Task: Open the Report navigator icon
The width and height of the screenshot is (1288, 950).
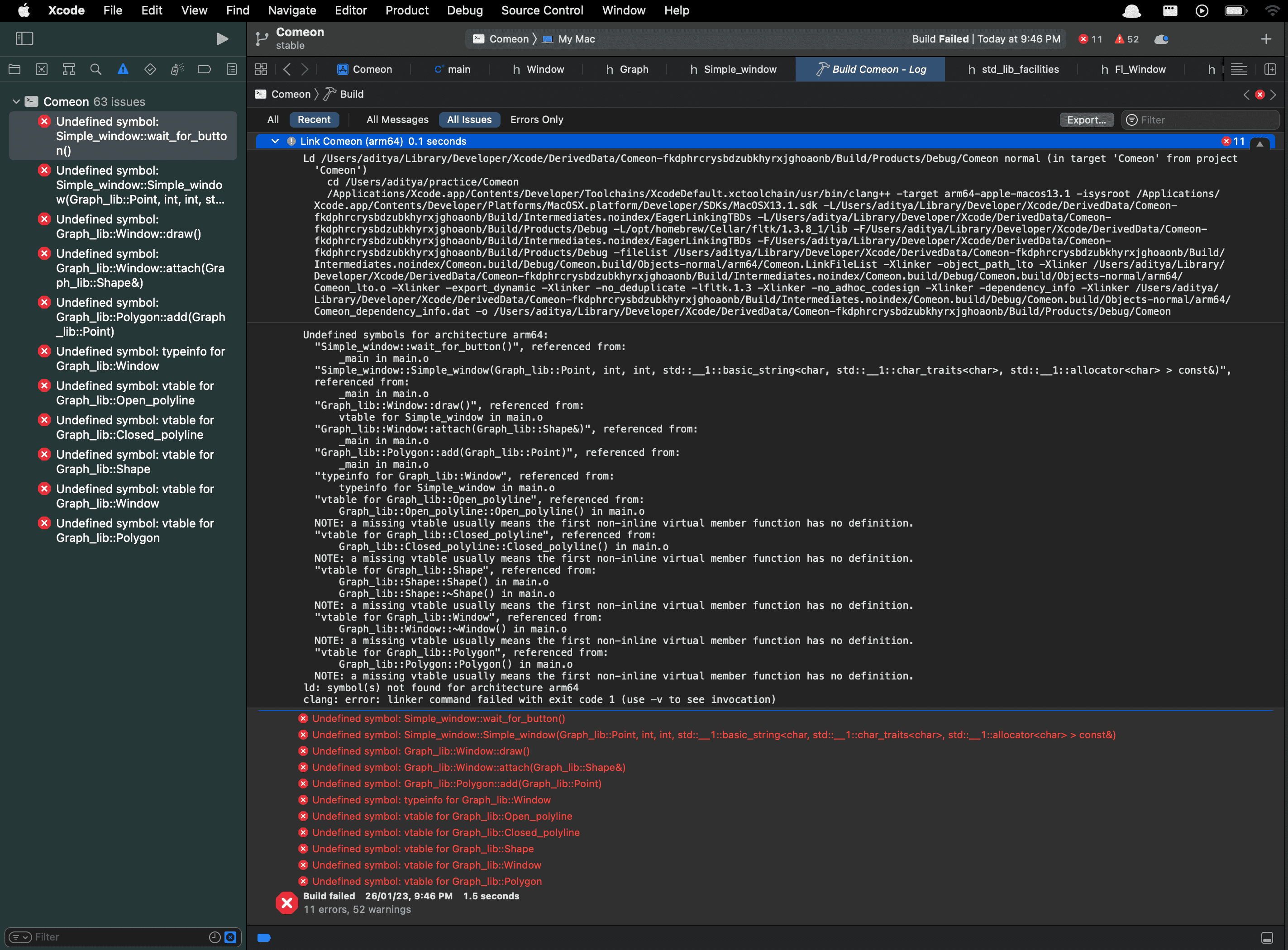Action: pos(231,70)
